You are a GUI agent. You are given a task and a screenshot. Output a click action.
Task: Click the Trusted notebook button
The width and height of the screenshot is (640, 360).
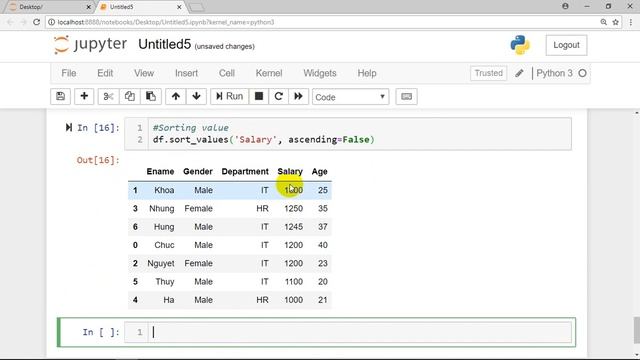tap(488, 73)
